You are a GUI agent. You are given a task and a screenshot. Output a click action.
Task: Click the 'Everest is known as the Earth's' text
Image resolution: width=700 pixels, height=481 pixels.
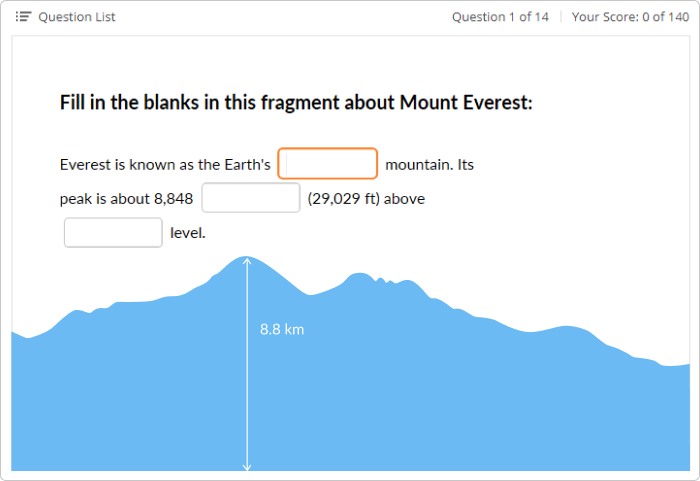click(165, 165)
